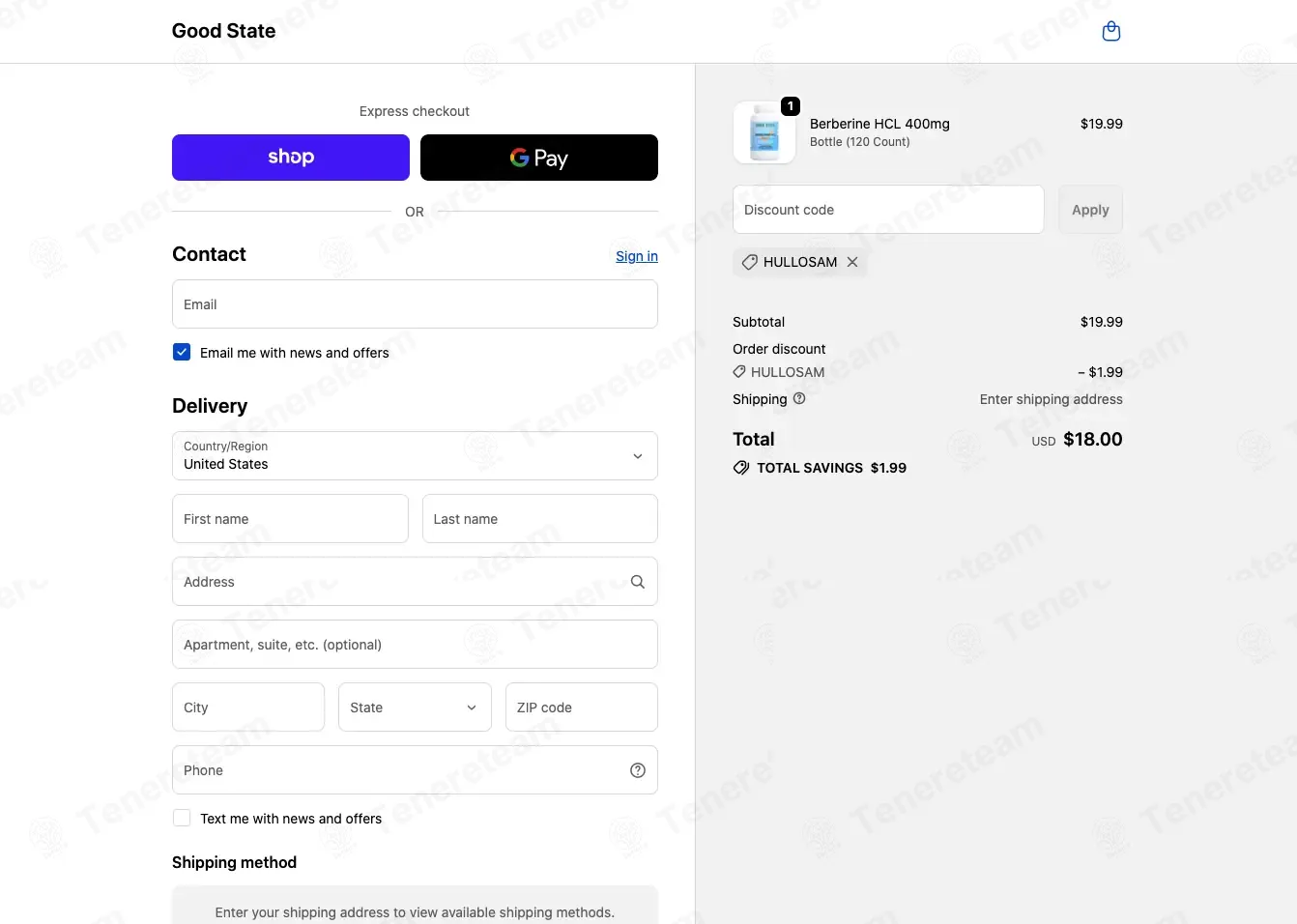Remove HULLOSAM discount with X icon
Screen dimensions: 1297x924
852,262
